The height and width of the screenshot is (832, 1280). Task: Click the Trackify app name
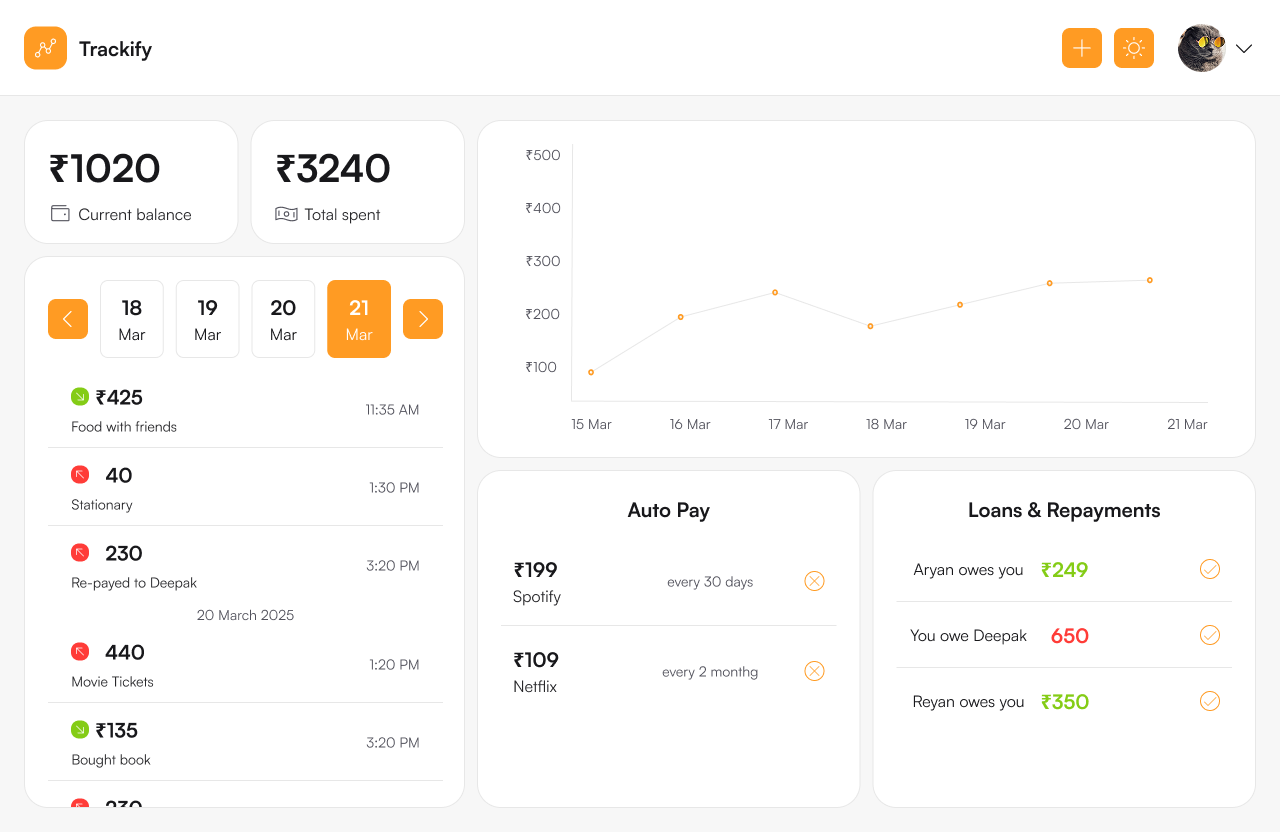point(115,49)
